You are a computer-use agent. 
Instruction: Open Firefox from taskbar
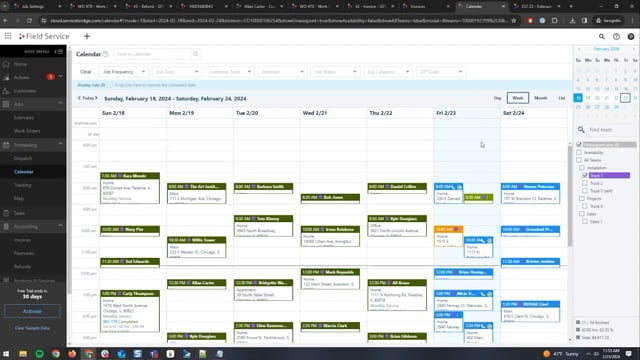pos(72,353)
